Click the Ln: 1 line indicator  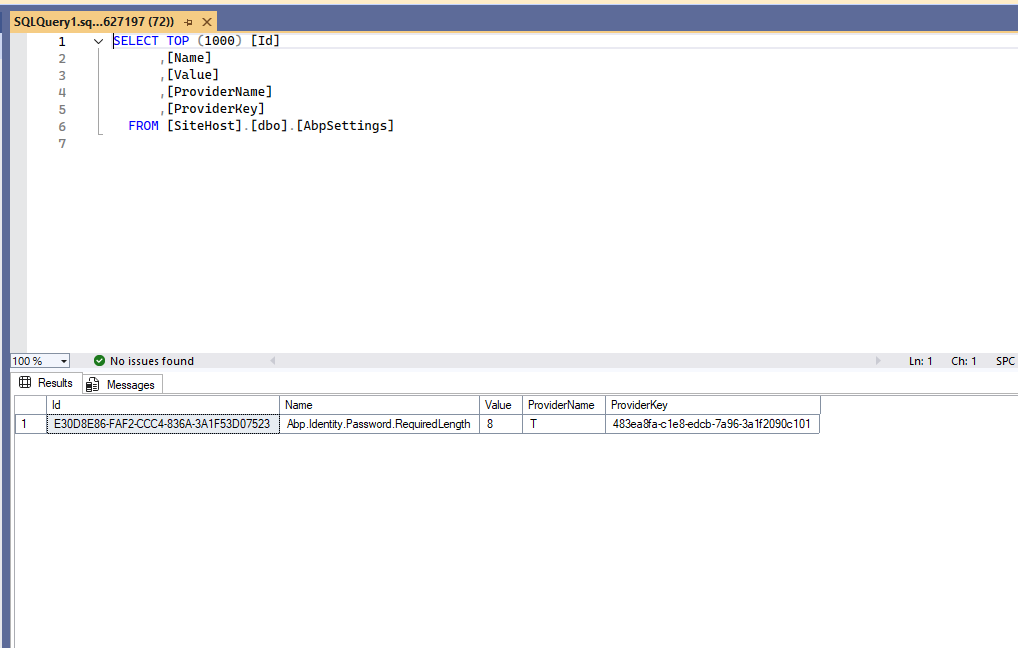(x=920, y=361)
